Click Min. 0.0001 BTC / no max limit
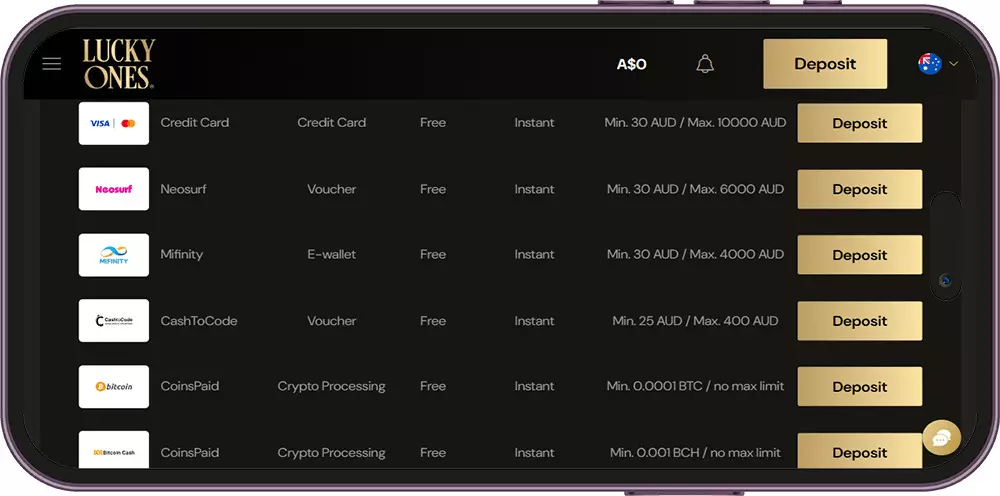 695,386
